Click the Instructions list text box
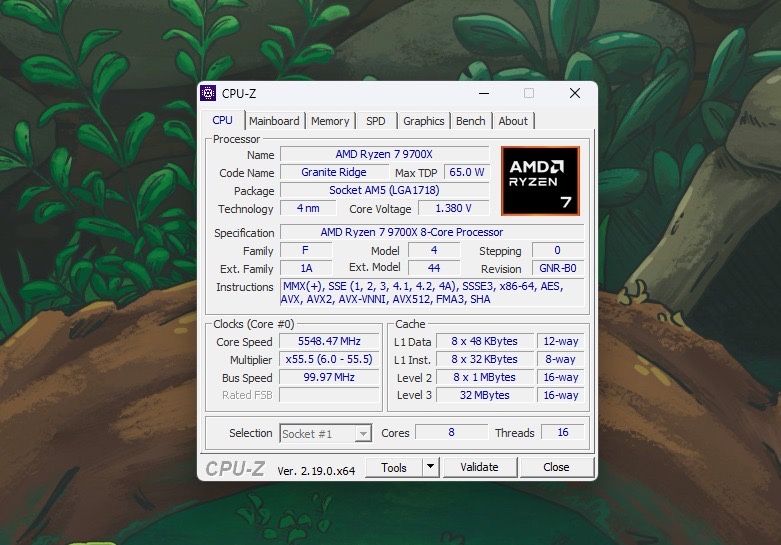781x545 pixels. click(432, 292)
